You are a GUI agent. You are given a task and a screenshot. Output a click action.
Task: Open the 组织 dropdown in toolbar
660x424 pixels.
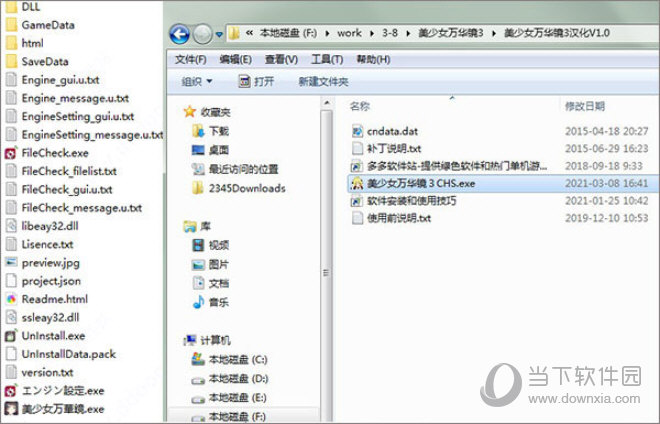197,81
